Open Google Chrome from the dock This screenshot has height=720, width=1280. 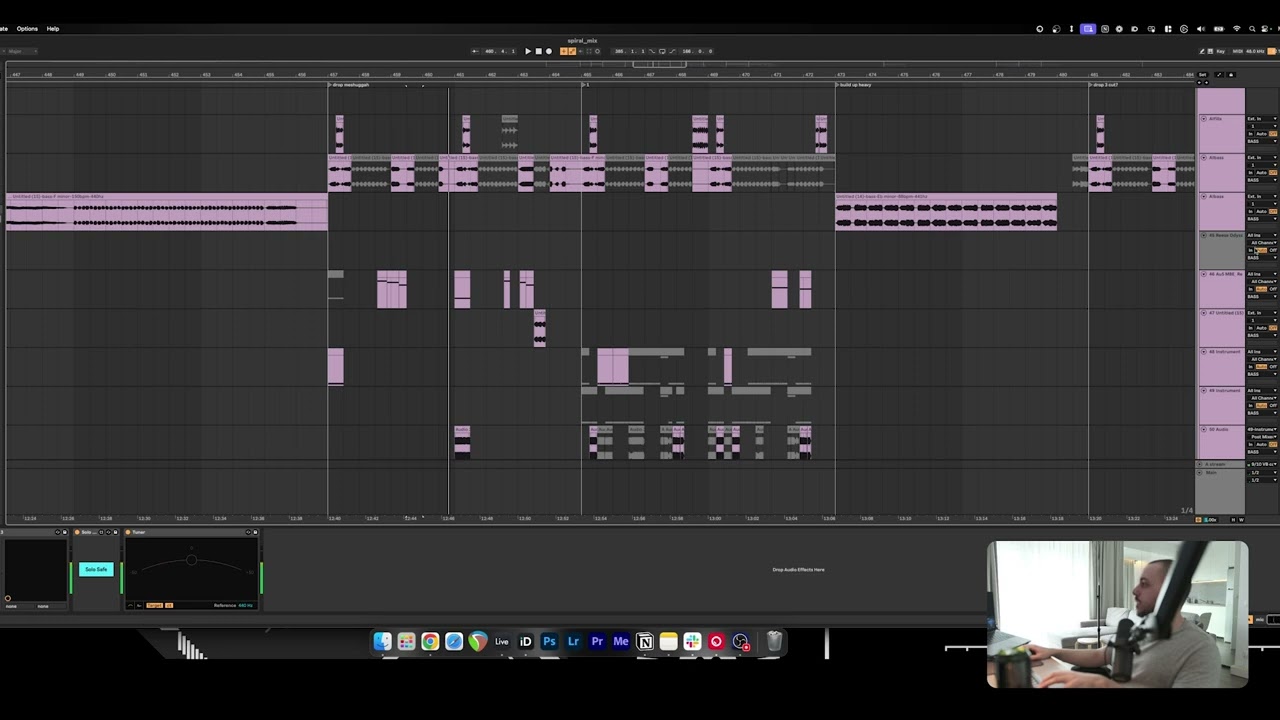pyautogui.click(x=430, y=642)
